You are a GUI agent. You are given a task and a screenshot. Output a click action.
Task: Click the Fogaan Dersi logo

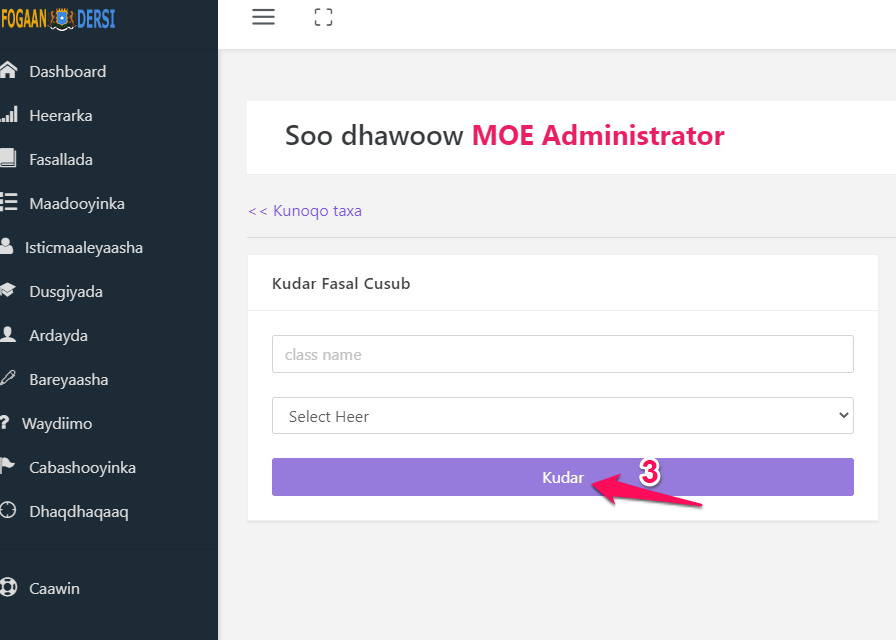(58, 19)
